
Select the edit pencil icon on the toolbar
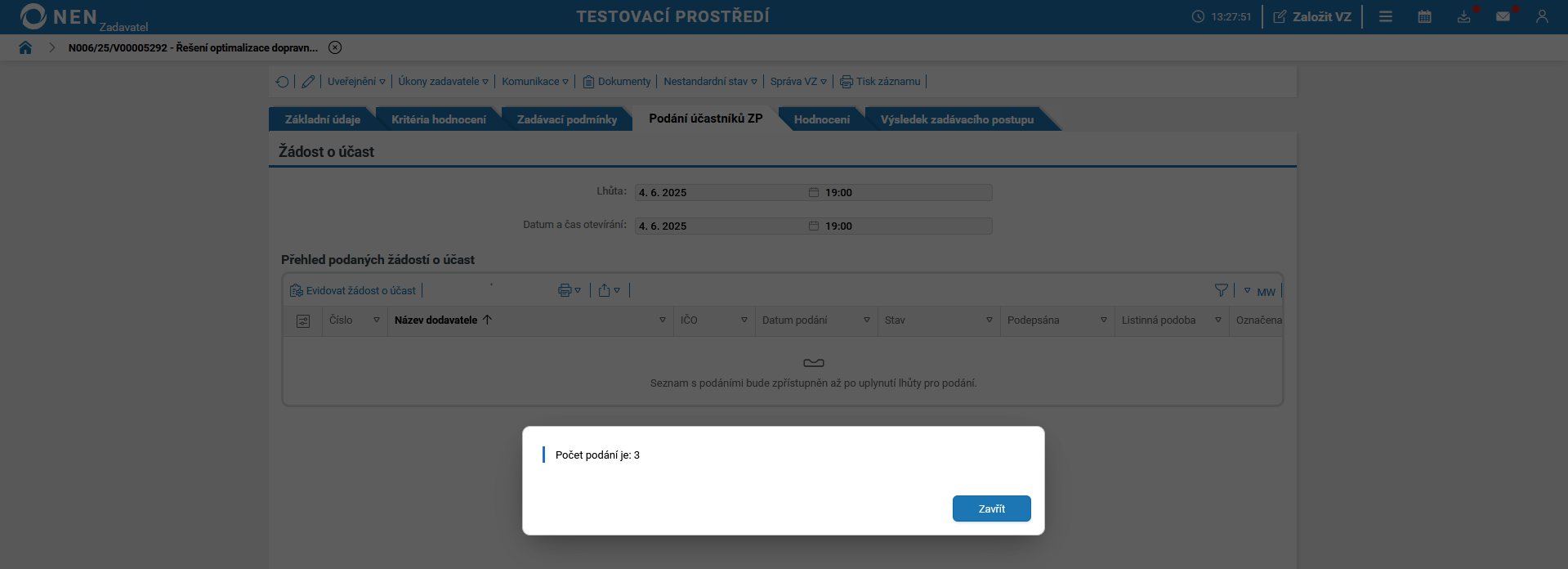pos(308,81)
